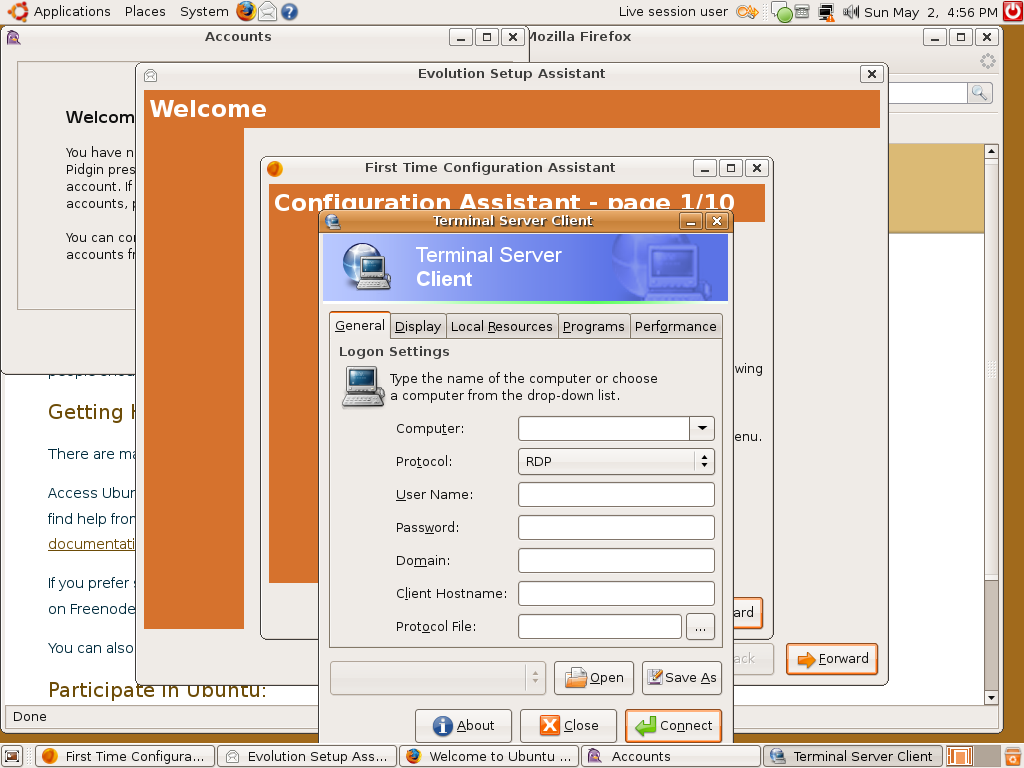The image size is (1024, 768).
Task: Switch to Welcome to Ubuntu taskbar item
Action: (489, 756)
